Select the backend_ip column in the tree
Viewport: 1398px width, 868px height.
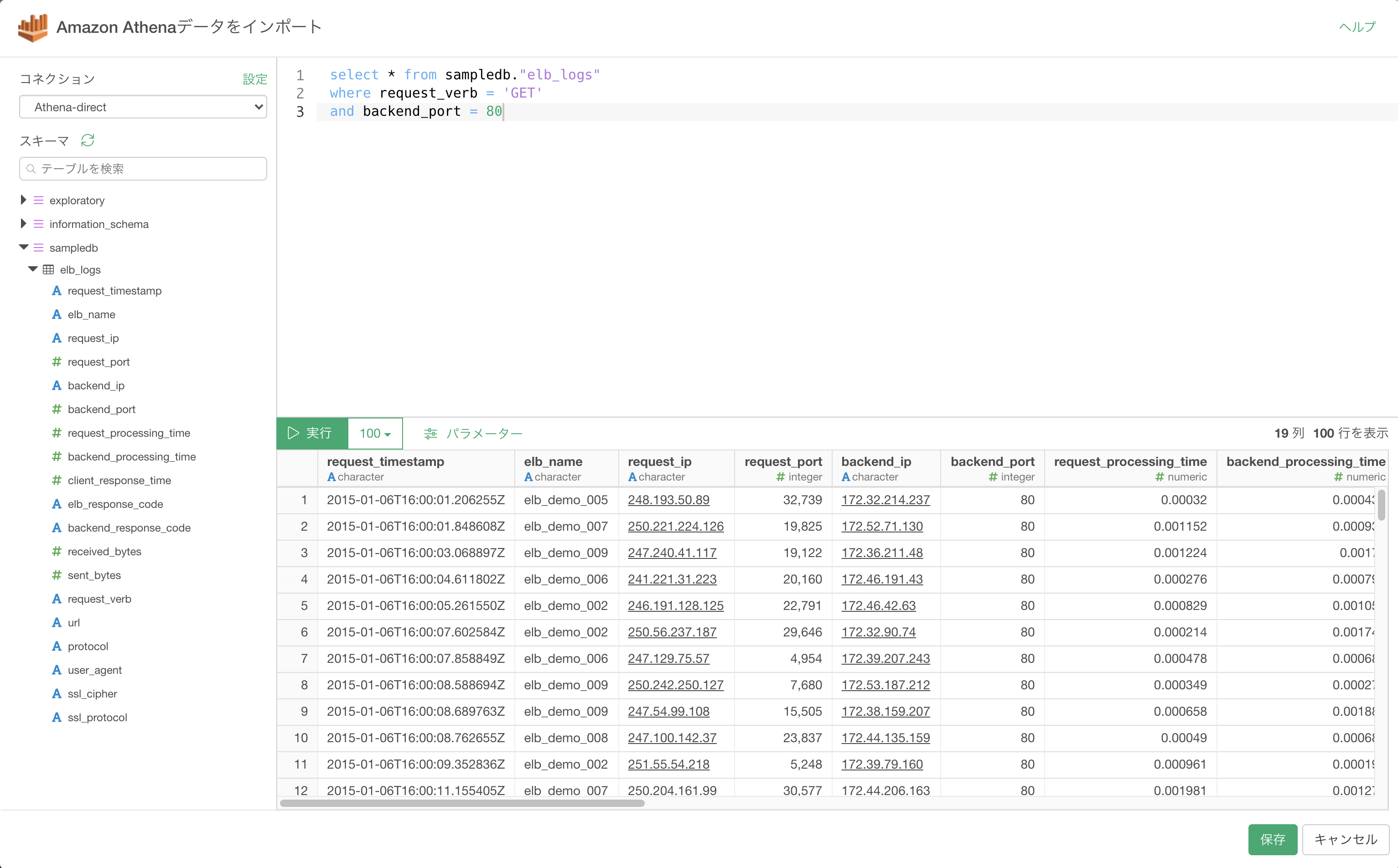click(x=96, y=386)
